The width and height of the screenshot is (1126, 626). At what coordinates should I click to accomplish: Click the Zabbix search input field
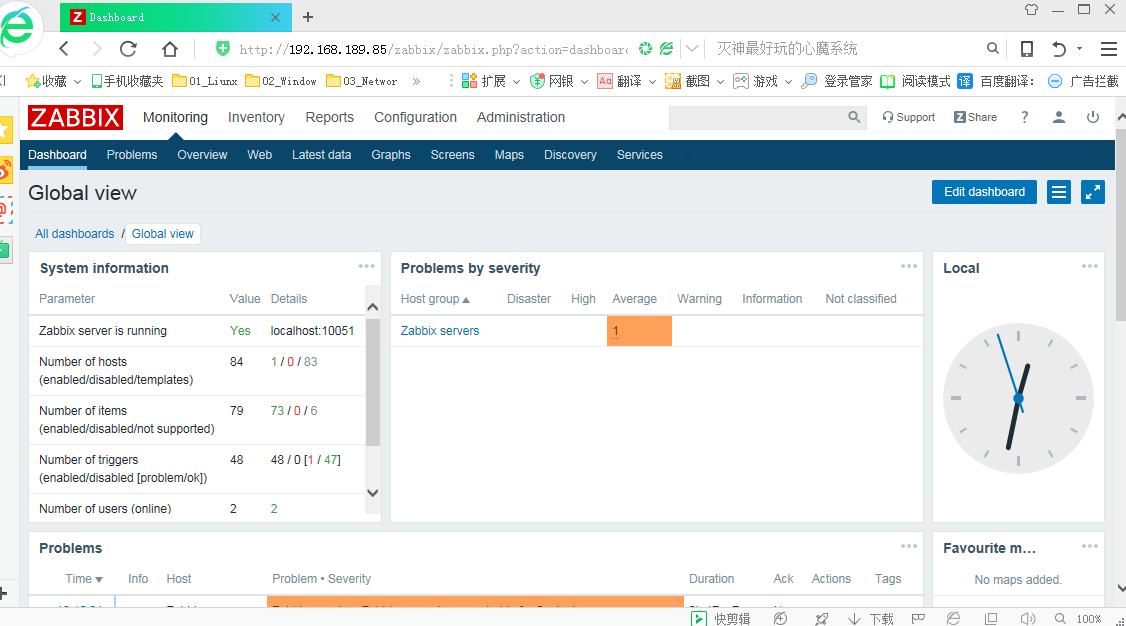(756, 117)
